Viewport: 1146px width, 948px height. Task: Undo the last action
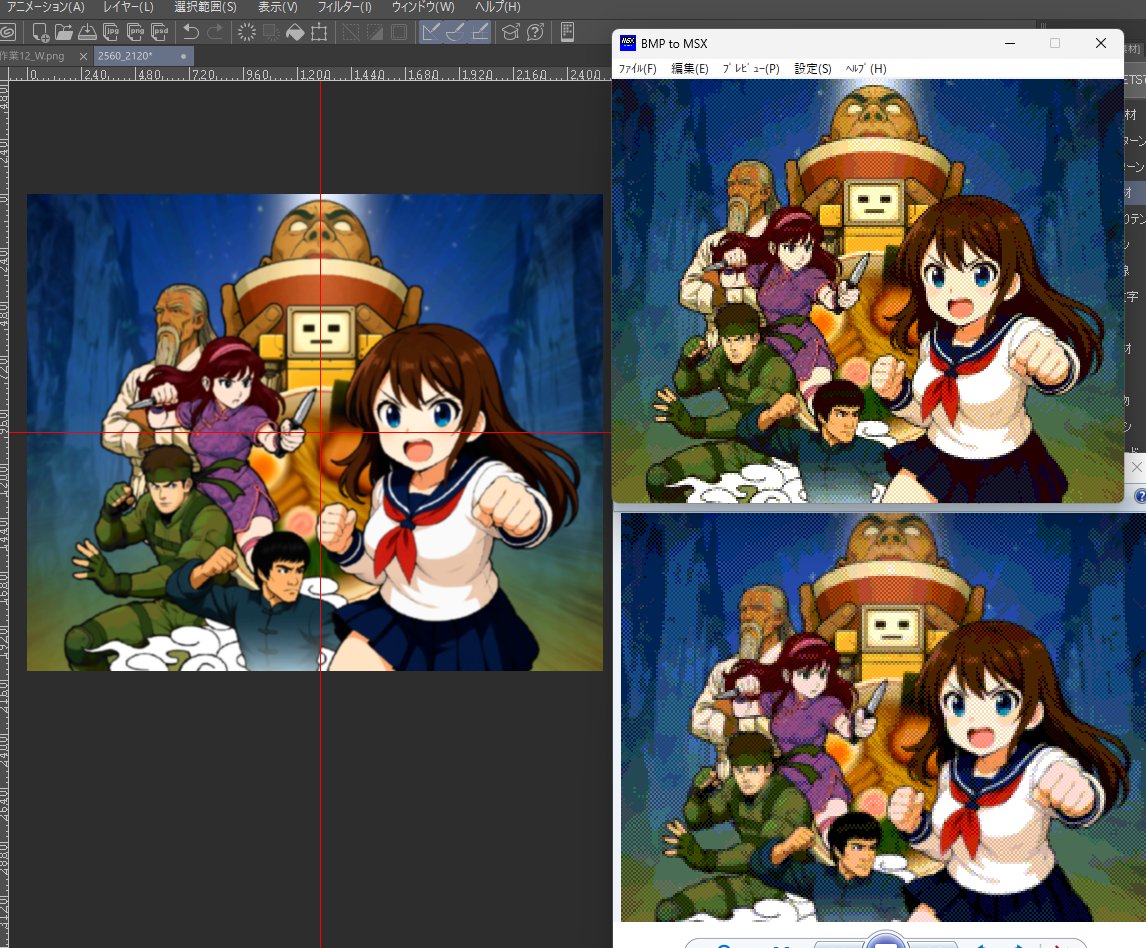[x=191, y=32]
